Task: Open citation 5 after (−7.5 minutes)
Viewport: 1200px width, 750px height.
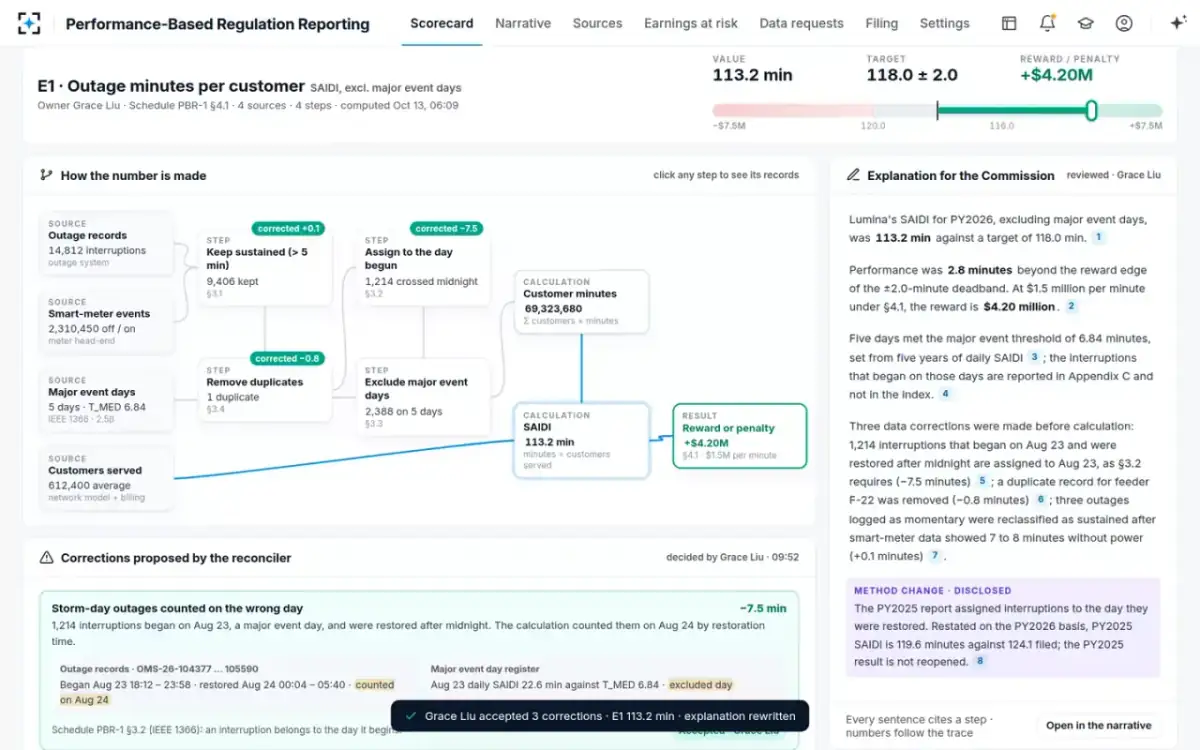Action: click(x=982, y=481)
